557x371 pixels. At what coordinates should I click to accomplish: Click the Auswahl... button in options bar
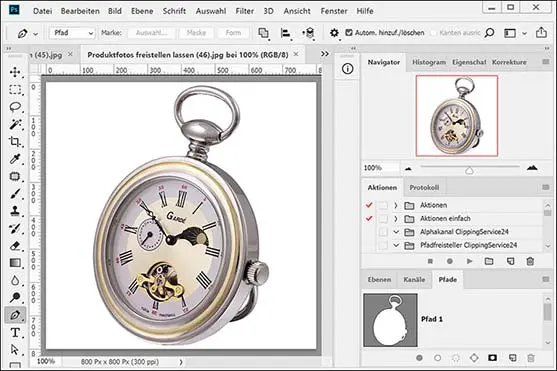coord(152,33)
